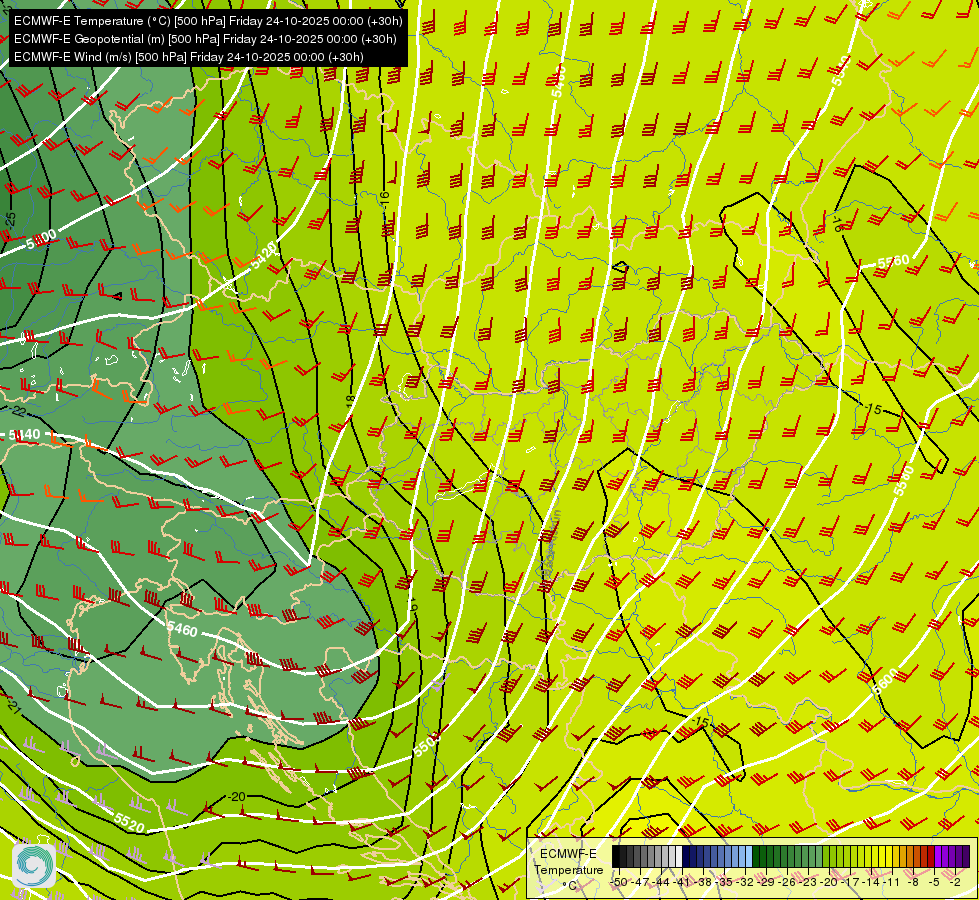This screenshot has height=900, width=979.
Task: Click legend scale value -50
Action: pos(619,882)
